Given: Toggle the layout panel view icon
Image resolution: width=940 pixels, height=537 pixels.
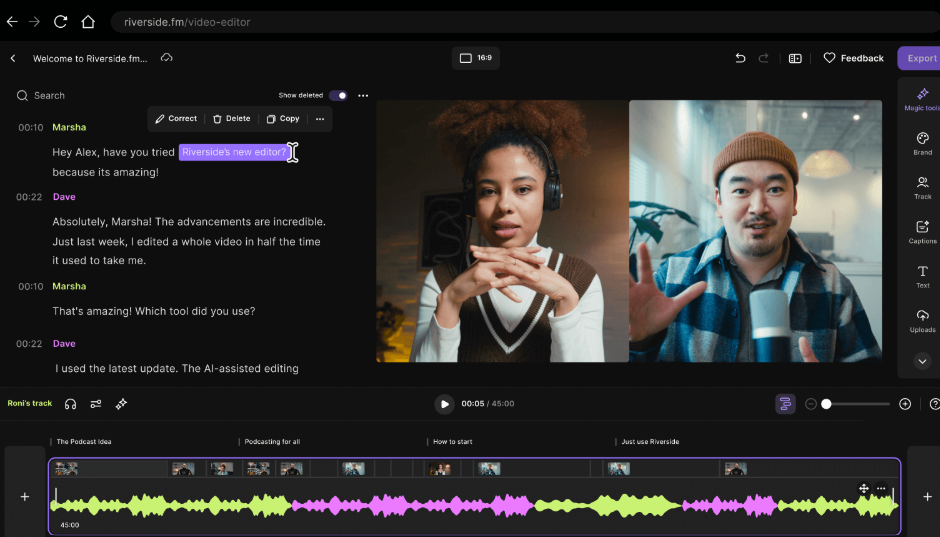Looking at the screenshot, I should coord(795,58).
